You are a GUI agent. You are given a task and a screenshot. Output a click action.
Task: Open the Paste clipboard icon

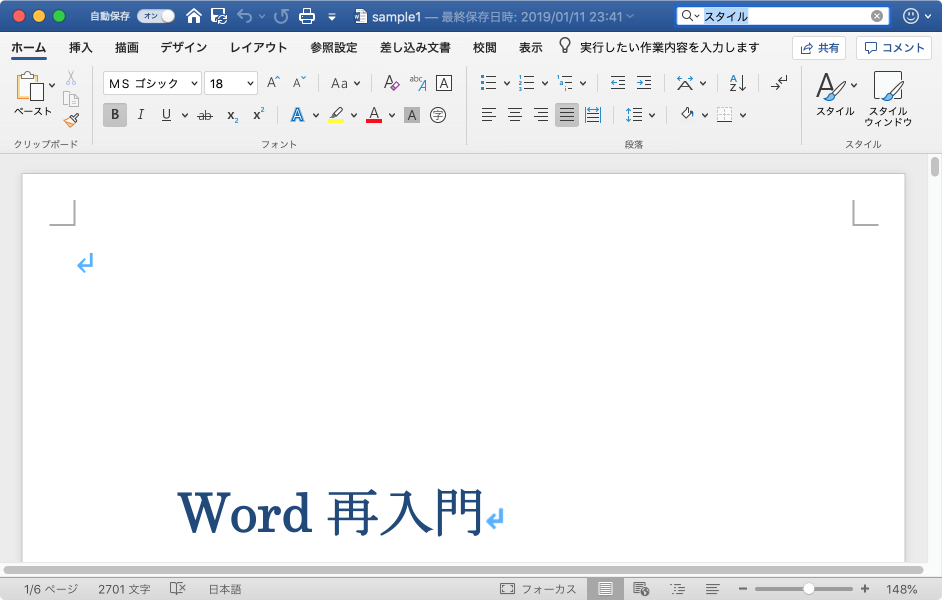click(x=30, y=86)
